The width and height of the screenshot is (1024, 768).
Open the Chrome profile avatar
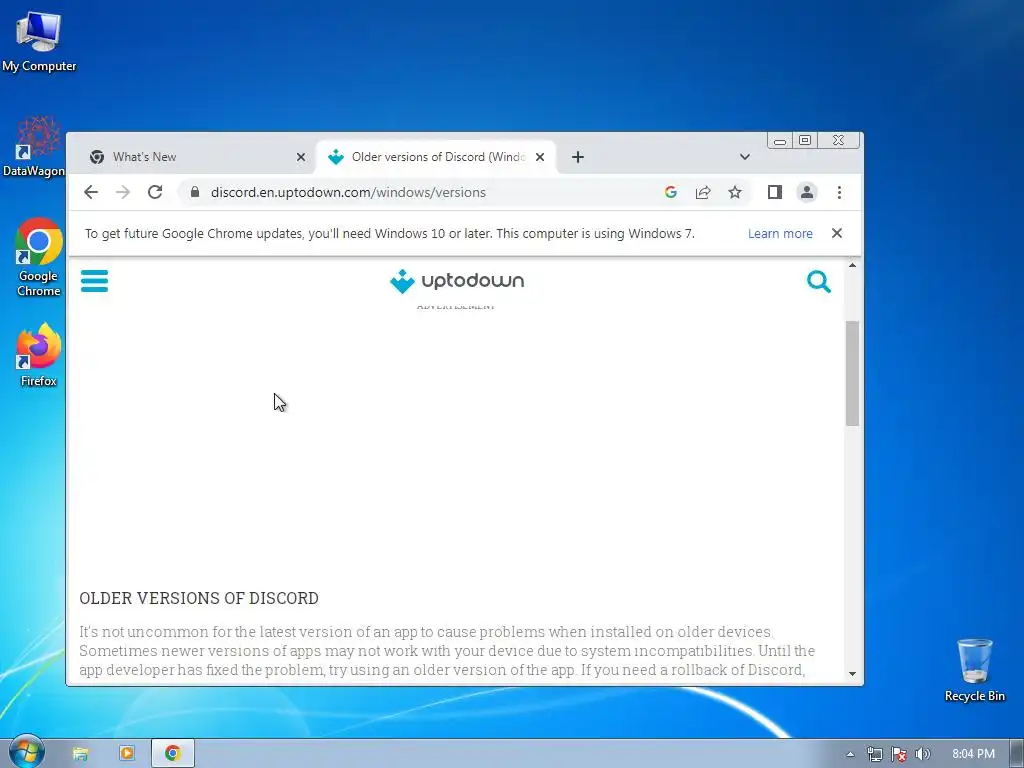click(807, 192)
